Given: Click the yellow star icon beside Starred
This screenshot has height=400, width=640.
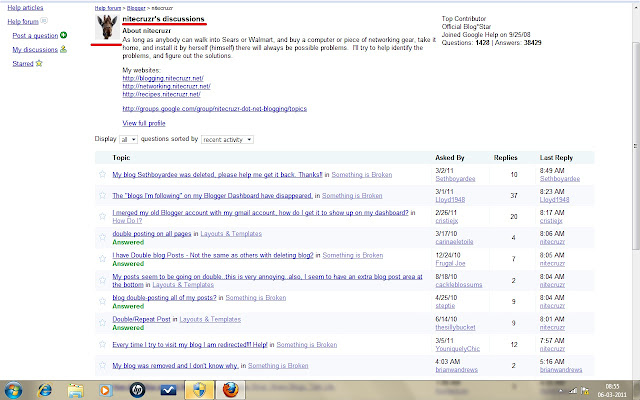Looking at the screenshot, I should coord(39,63).
